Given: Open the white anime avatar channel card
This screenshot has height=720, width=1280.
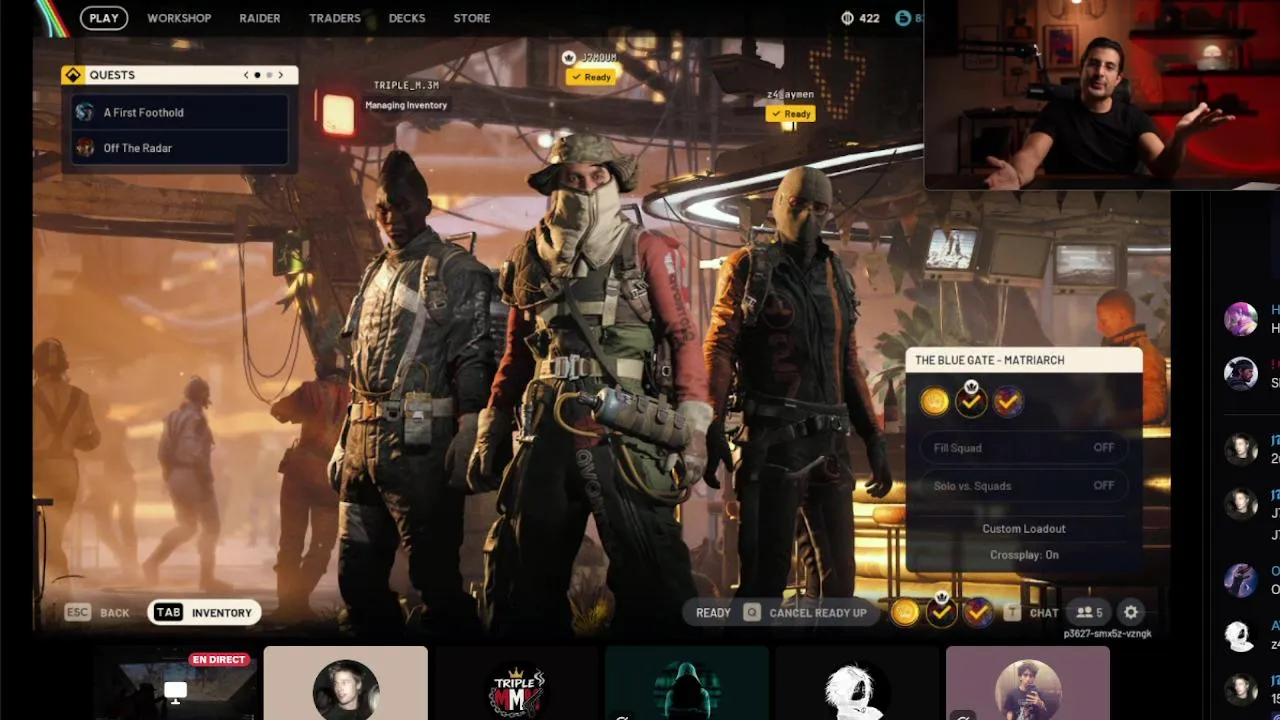Looking at the screenshot, I should tap(857, 683).
